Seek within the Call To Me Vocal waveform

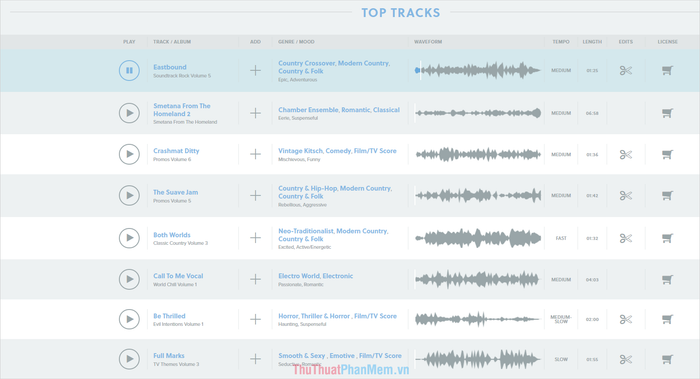(478, 279)
